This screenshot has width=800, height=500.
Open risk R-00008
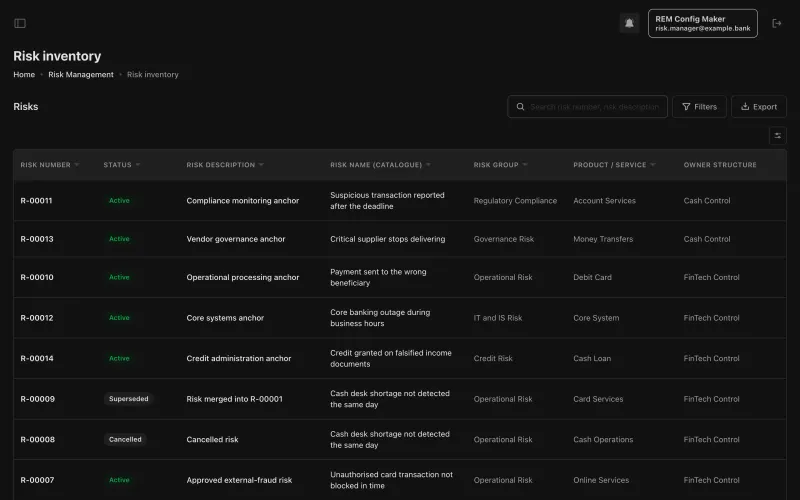37,439
